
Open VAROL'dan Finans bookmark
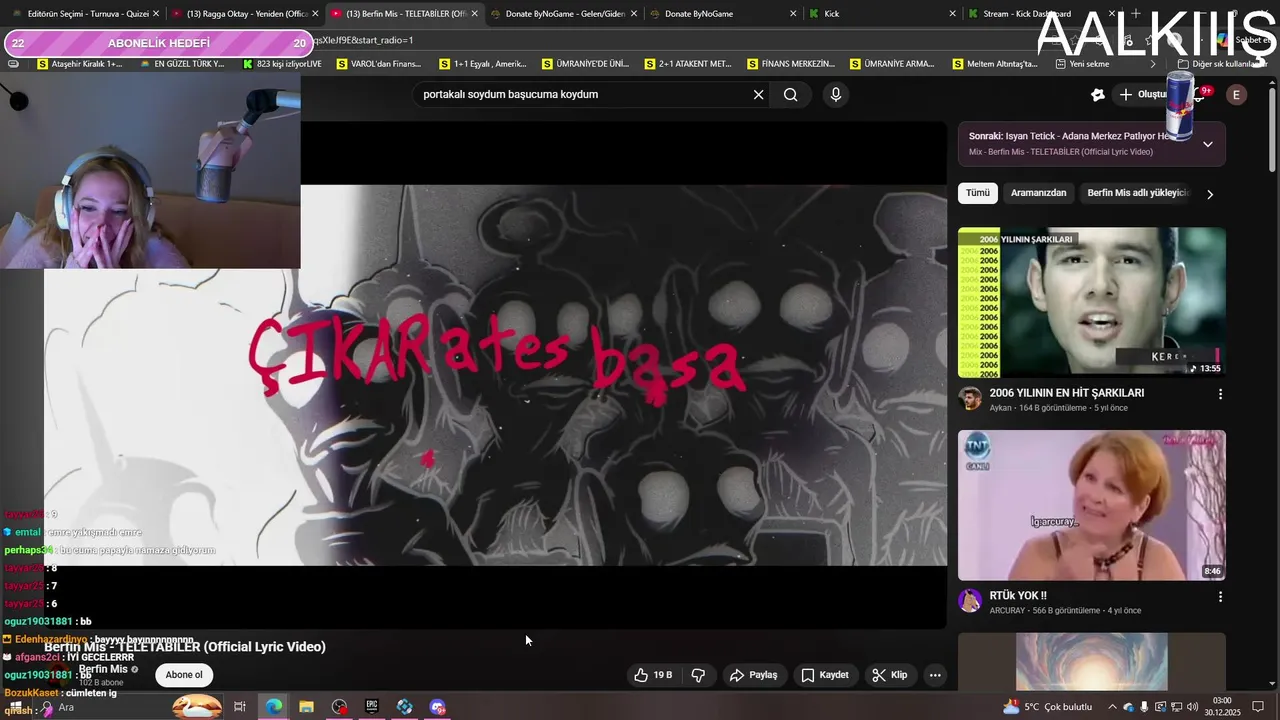coord(379,64)
